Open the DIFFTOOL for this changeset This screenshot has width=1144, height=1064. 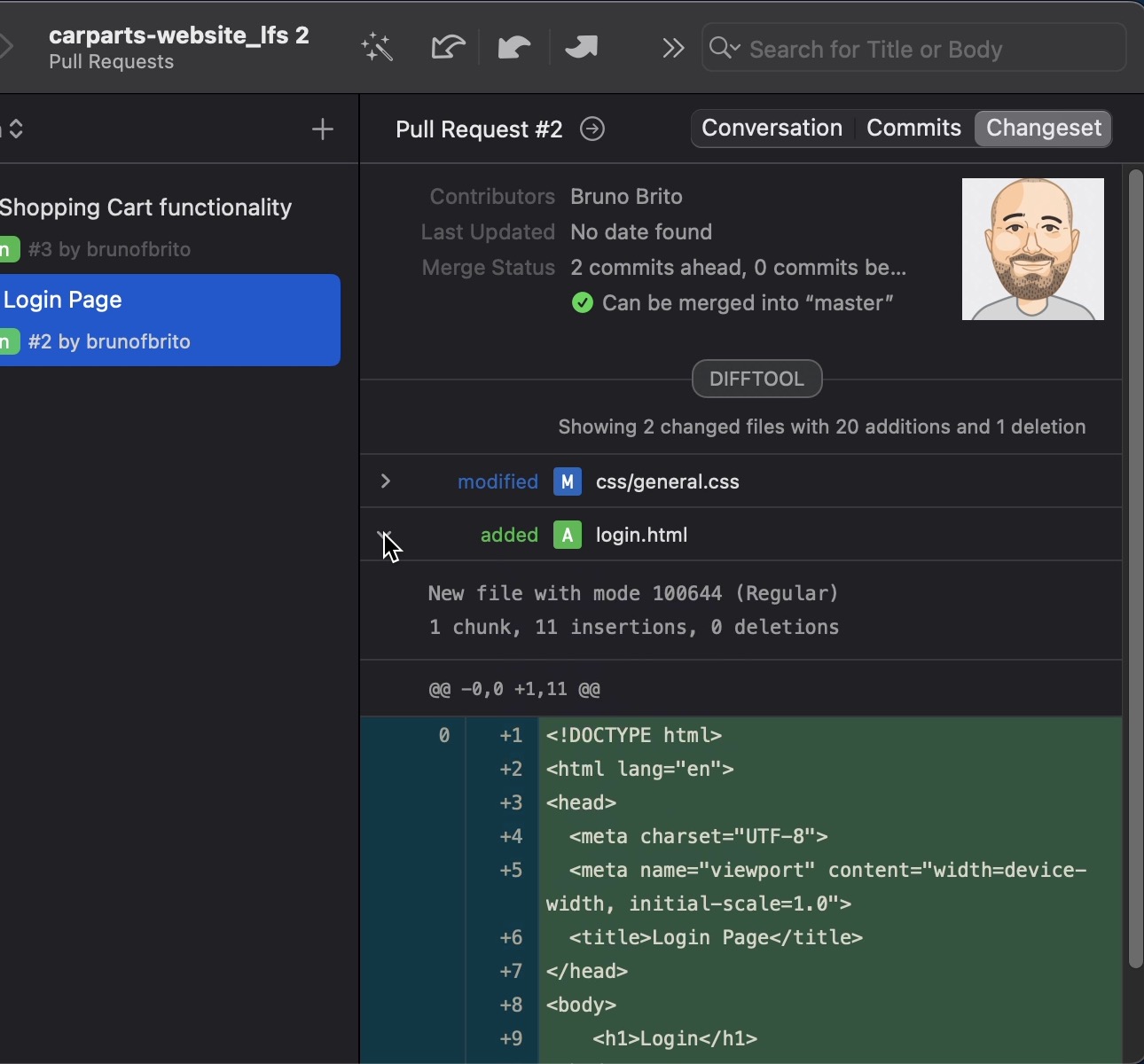757,379
